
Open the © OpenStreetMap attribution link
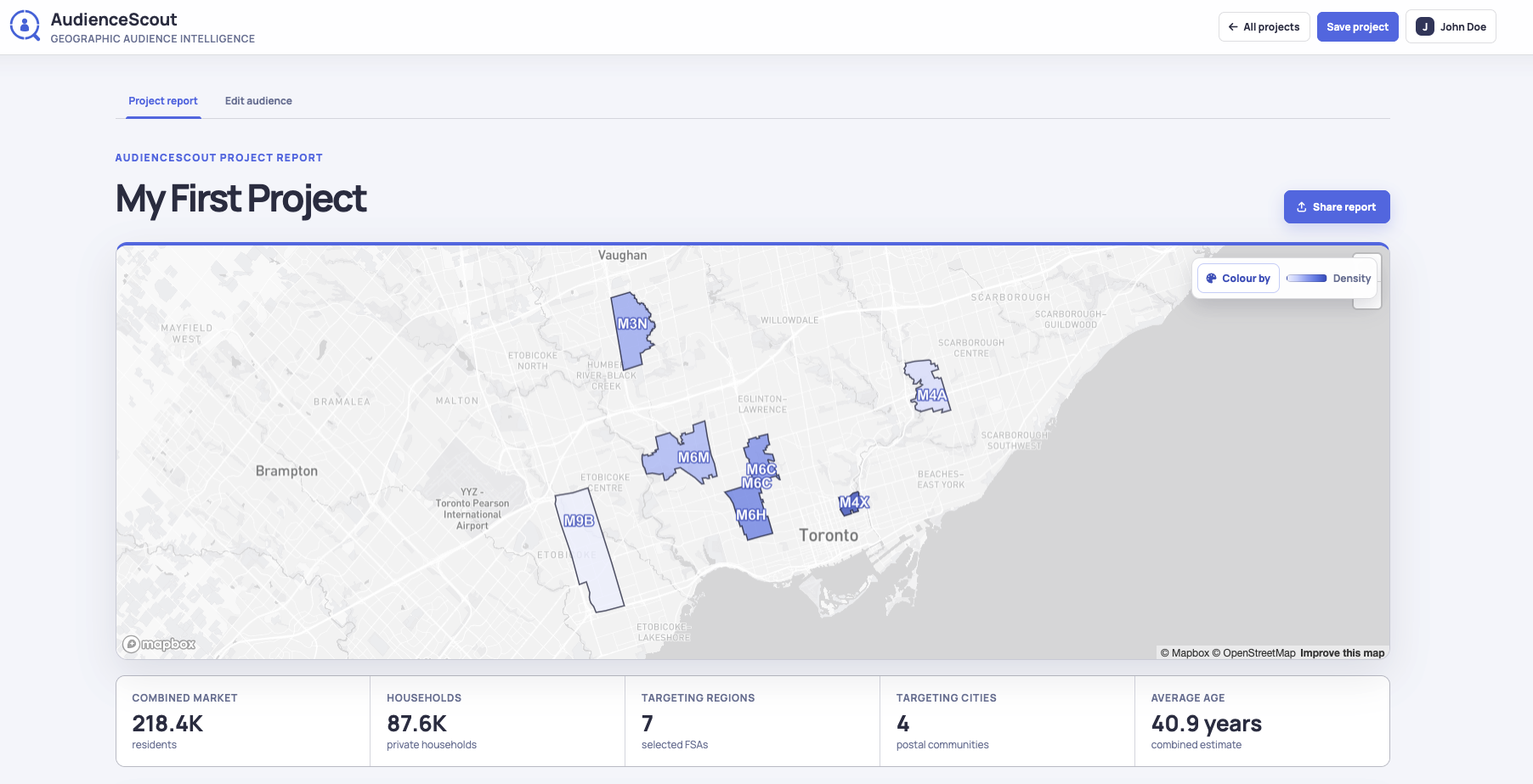point(1253,653)
